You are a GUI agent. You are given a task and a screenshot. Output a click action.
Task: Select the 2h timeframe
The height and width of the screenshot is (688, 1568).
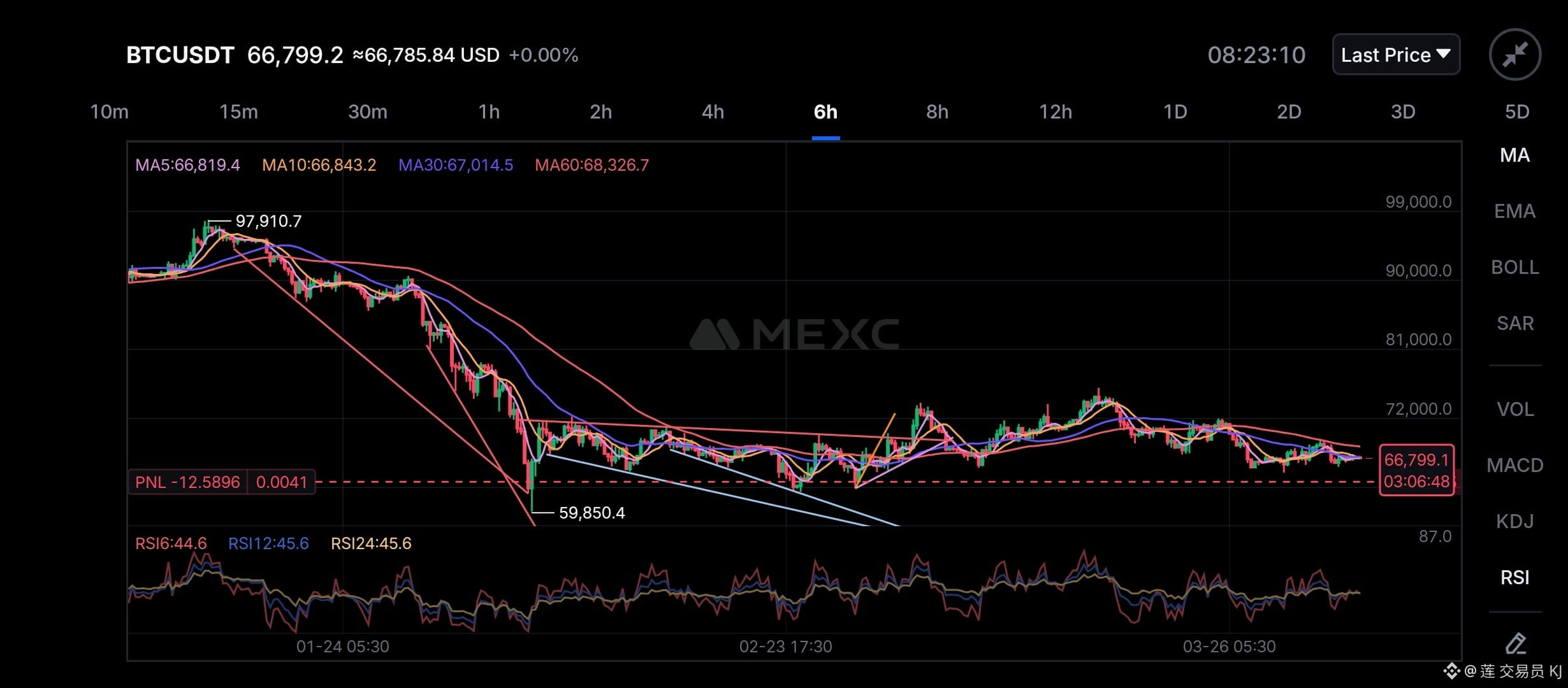pyautogui.click(x=600, y=112)
